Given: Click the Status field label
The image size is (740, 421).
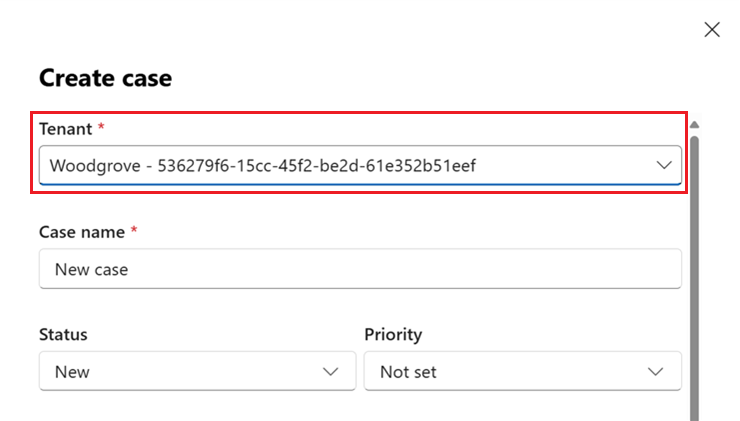Looking at the screenshot, I should 63,334.
